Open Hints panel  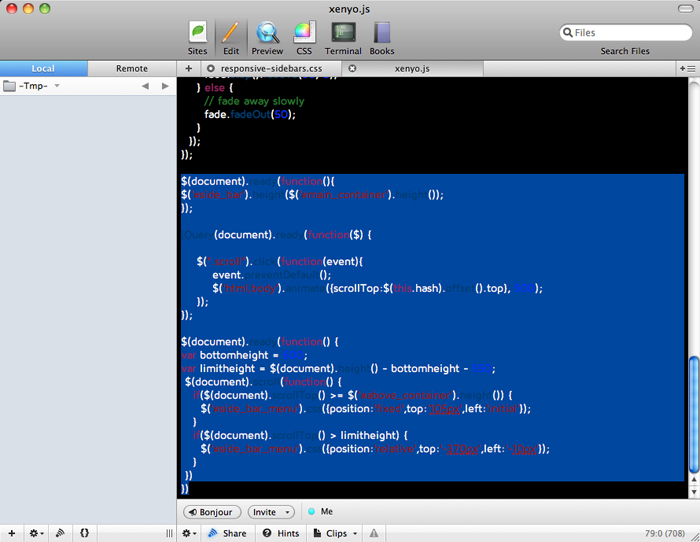280,533
